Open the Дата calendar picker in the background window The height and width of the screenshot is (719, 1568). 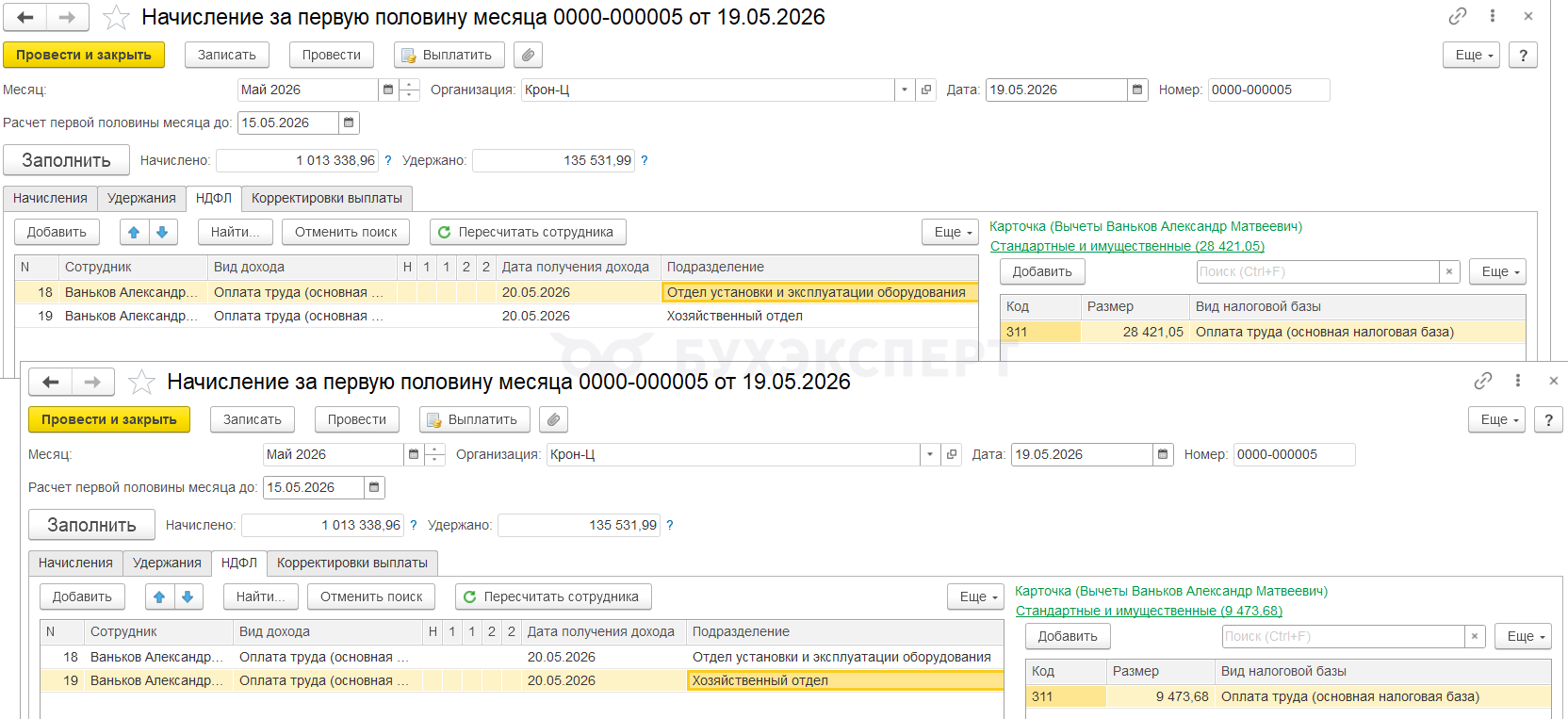point(1137,90)
